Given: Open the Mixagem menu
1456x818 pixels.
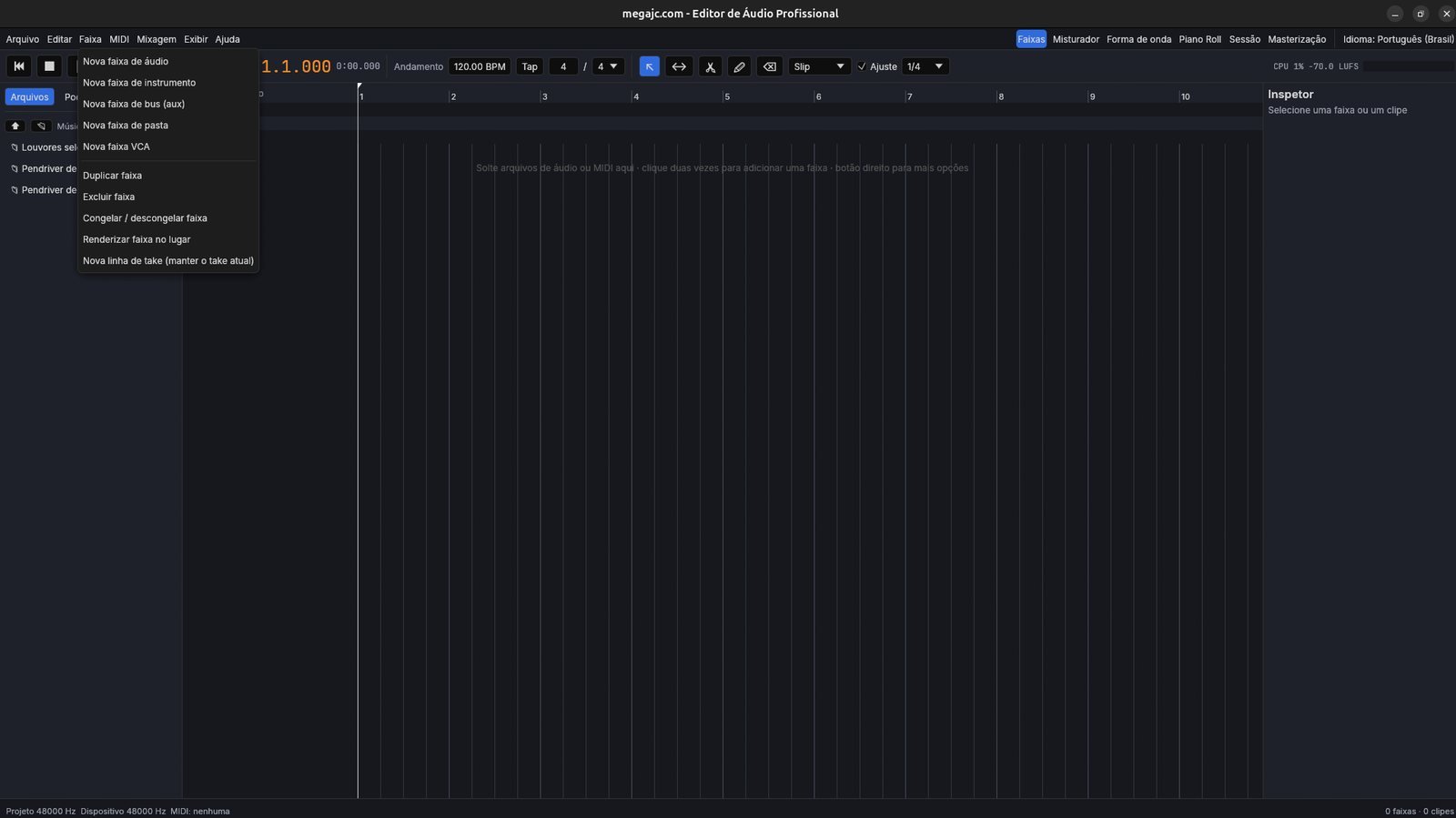Looking at the screenshot, I should 157,39.
